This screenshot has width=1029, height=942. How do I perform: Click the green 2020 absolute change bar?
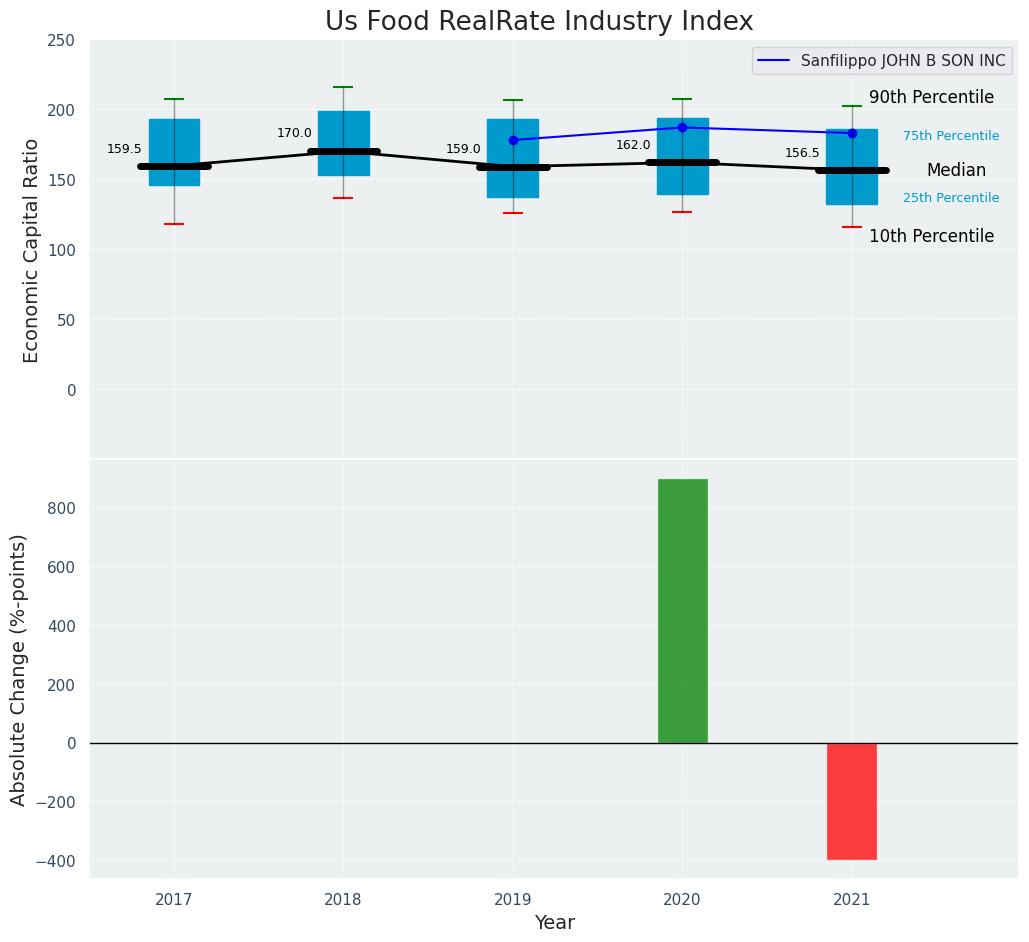(x=682, y=611)
